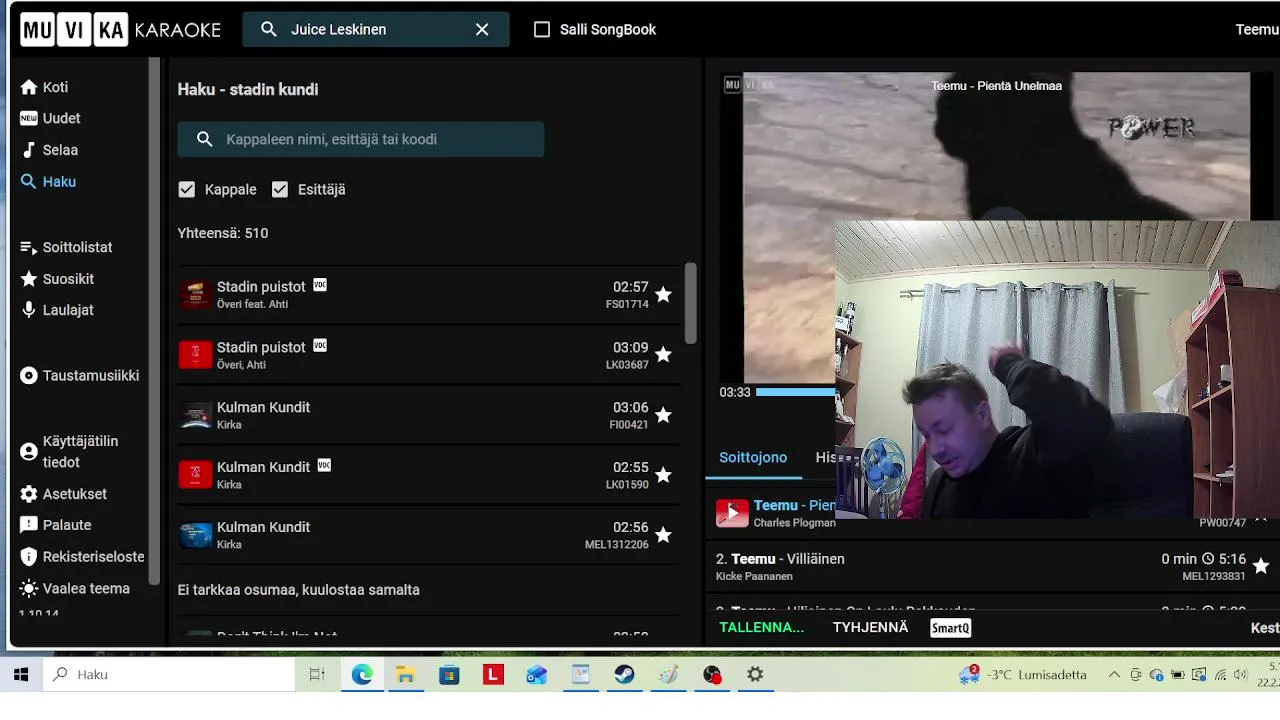Favorite Stadin puistot by Överi feat. Ahti
Screen dimensions: 1280x720
pos(663,294)
